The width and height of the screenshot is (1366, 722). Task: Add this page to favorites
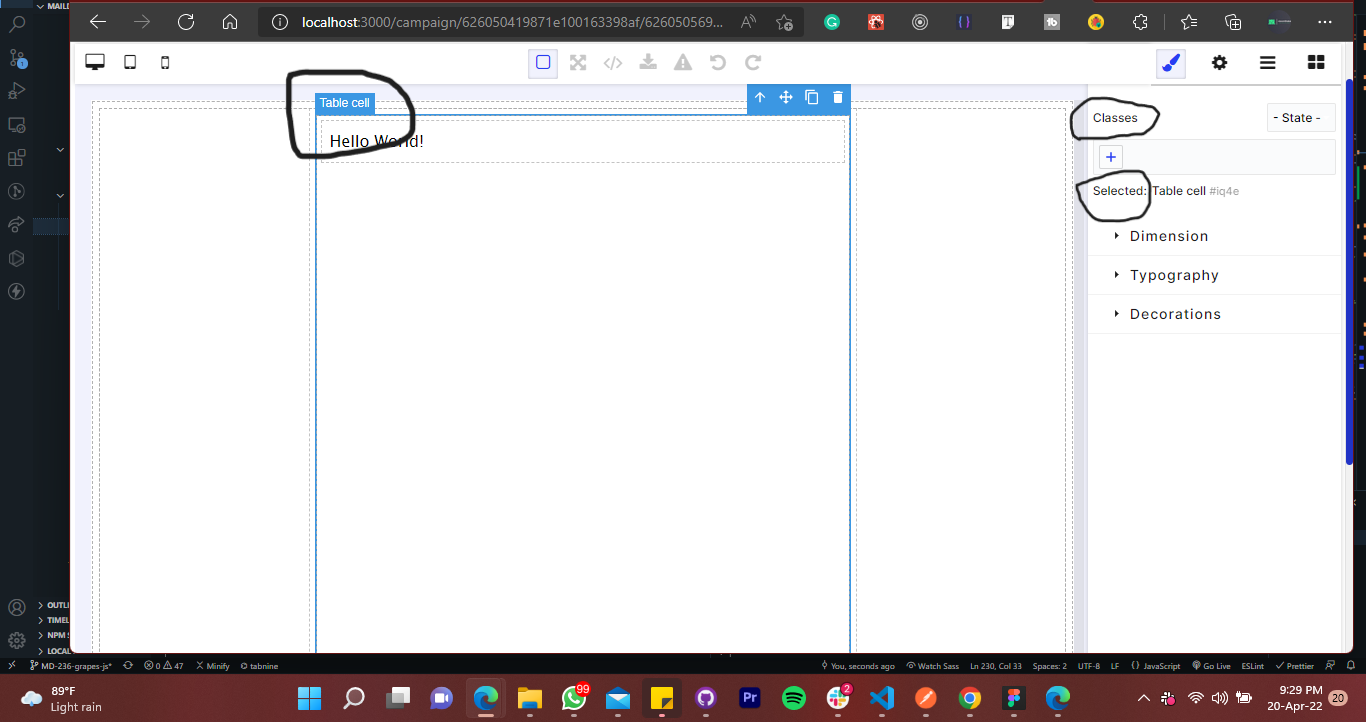coord(784,22)
